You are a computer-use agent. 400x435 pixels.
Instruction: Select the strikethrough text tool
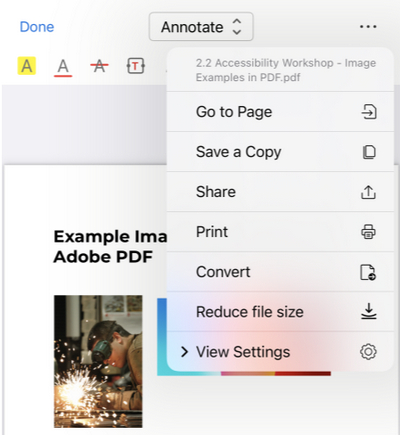pyautogui.click(x=99, y=66)
